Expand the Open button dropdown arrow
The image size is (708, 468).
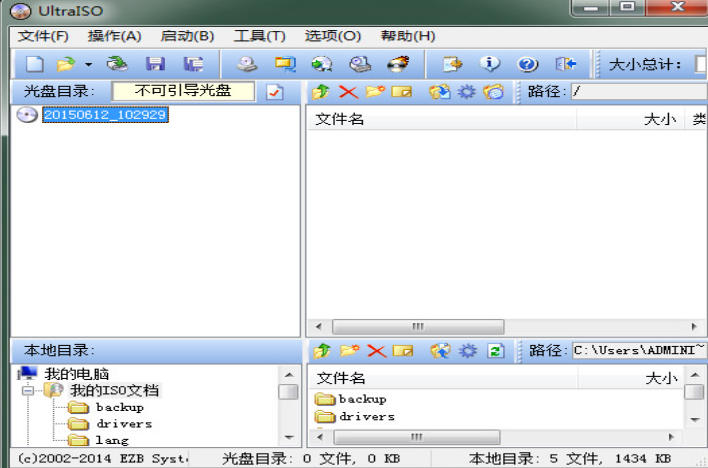click(88, 65)
